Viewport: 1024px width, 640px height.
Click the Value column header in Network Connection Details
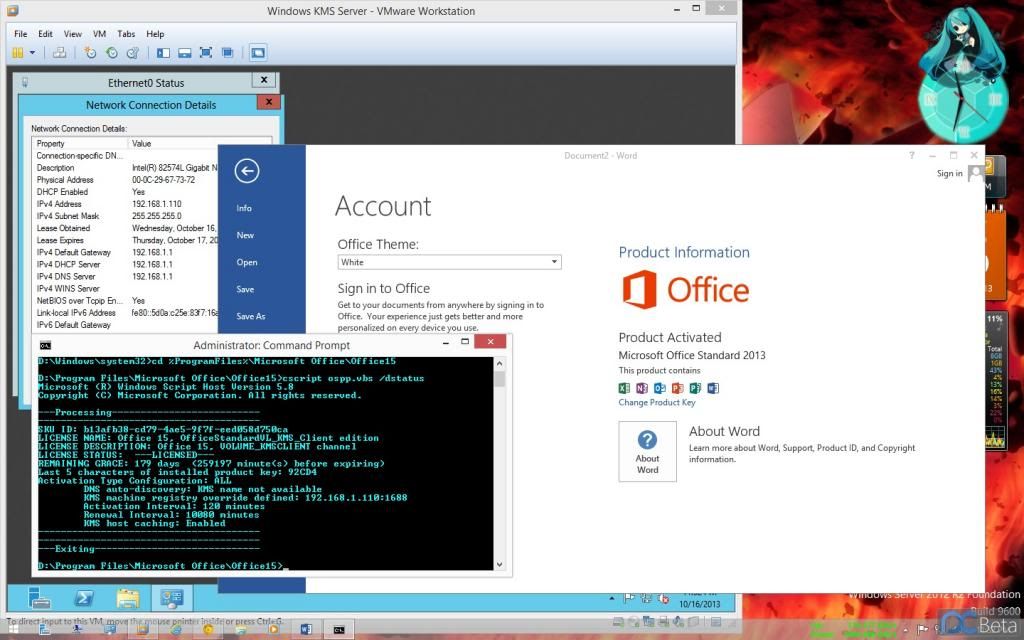(200, 144)
